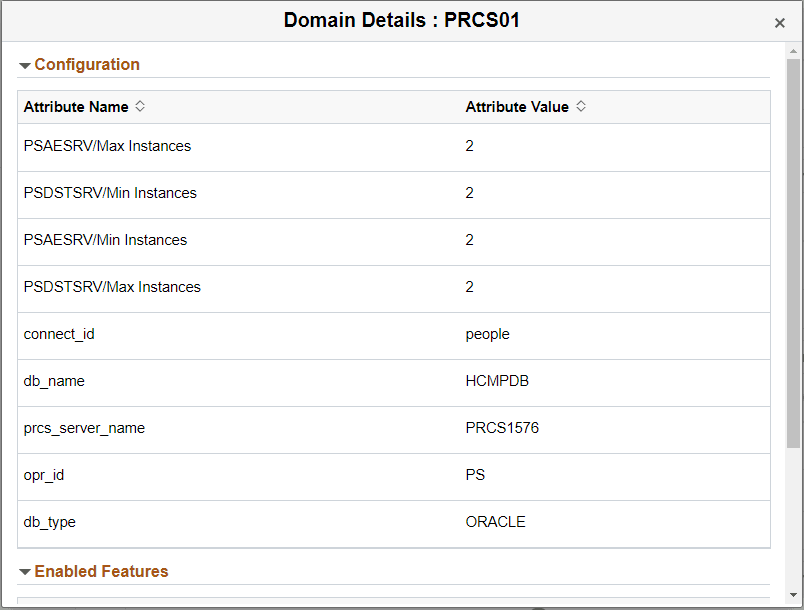The height and width of the screenshot is (610, 804).
Task: Click the value people for connect_id
Action: 487,334
